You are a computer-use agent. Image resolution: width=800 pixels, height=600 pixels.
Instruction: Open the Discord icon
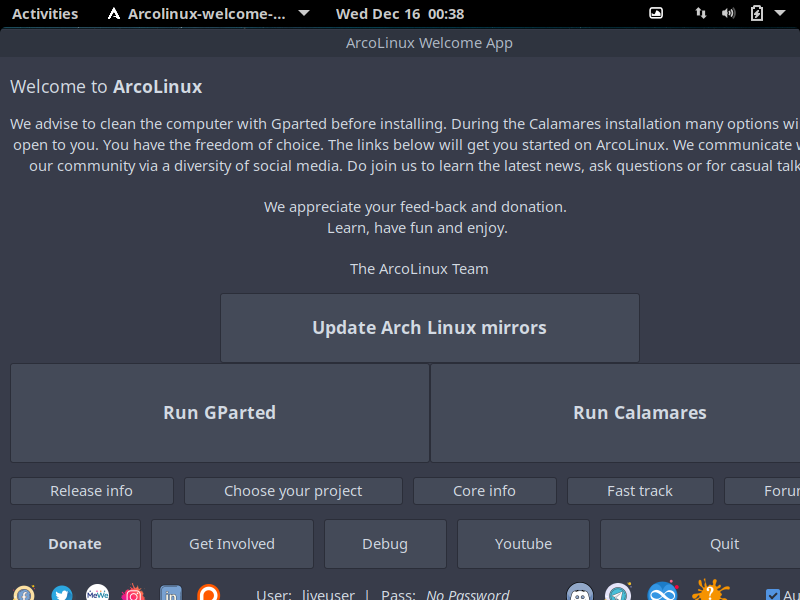[x=580, y=592]
